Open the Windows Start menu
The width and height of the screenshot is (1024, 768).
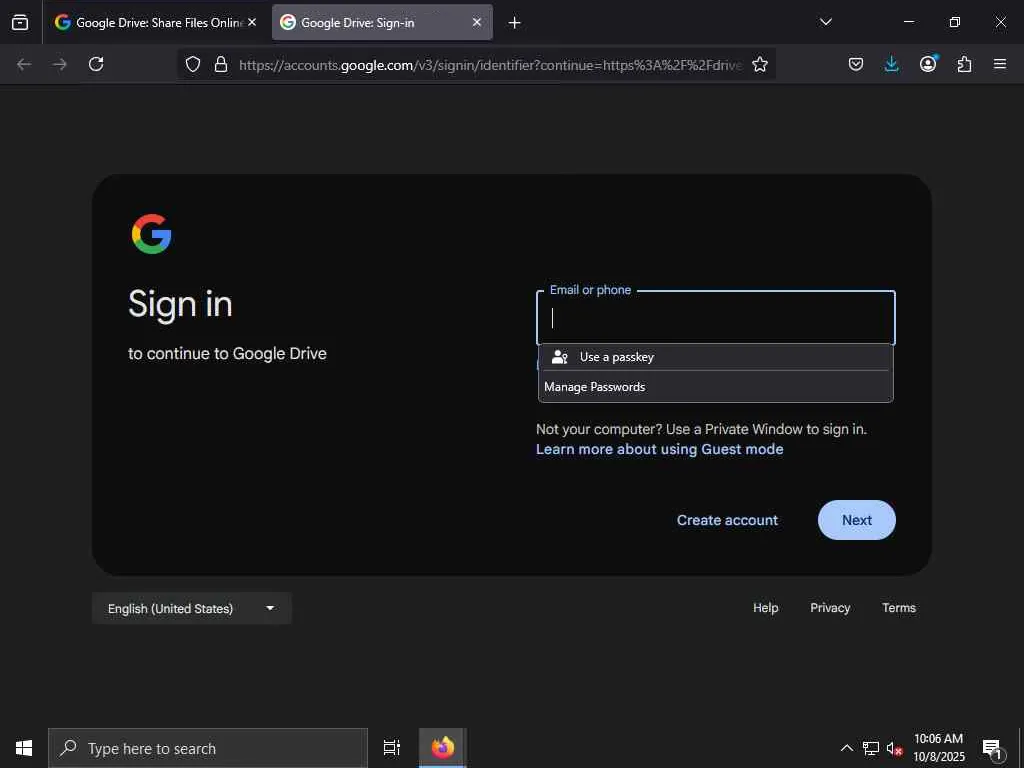pos(24,748)
